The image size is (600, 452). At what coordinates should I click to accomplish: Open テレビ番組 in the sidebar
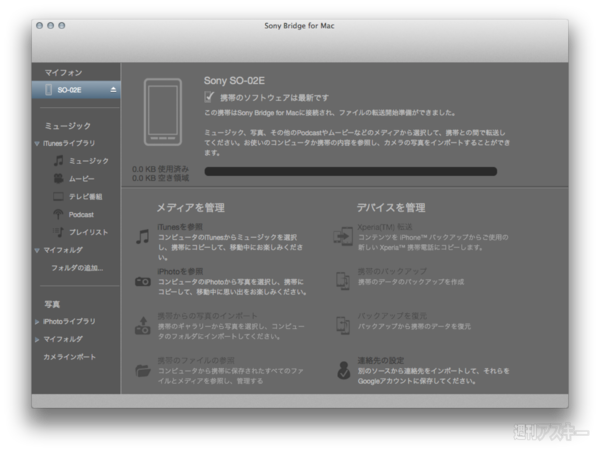(85, 197)
